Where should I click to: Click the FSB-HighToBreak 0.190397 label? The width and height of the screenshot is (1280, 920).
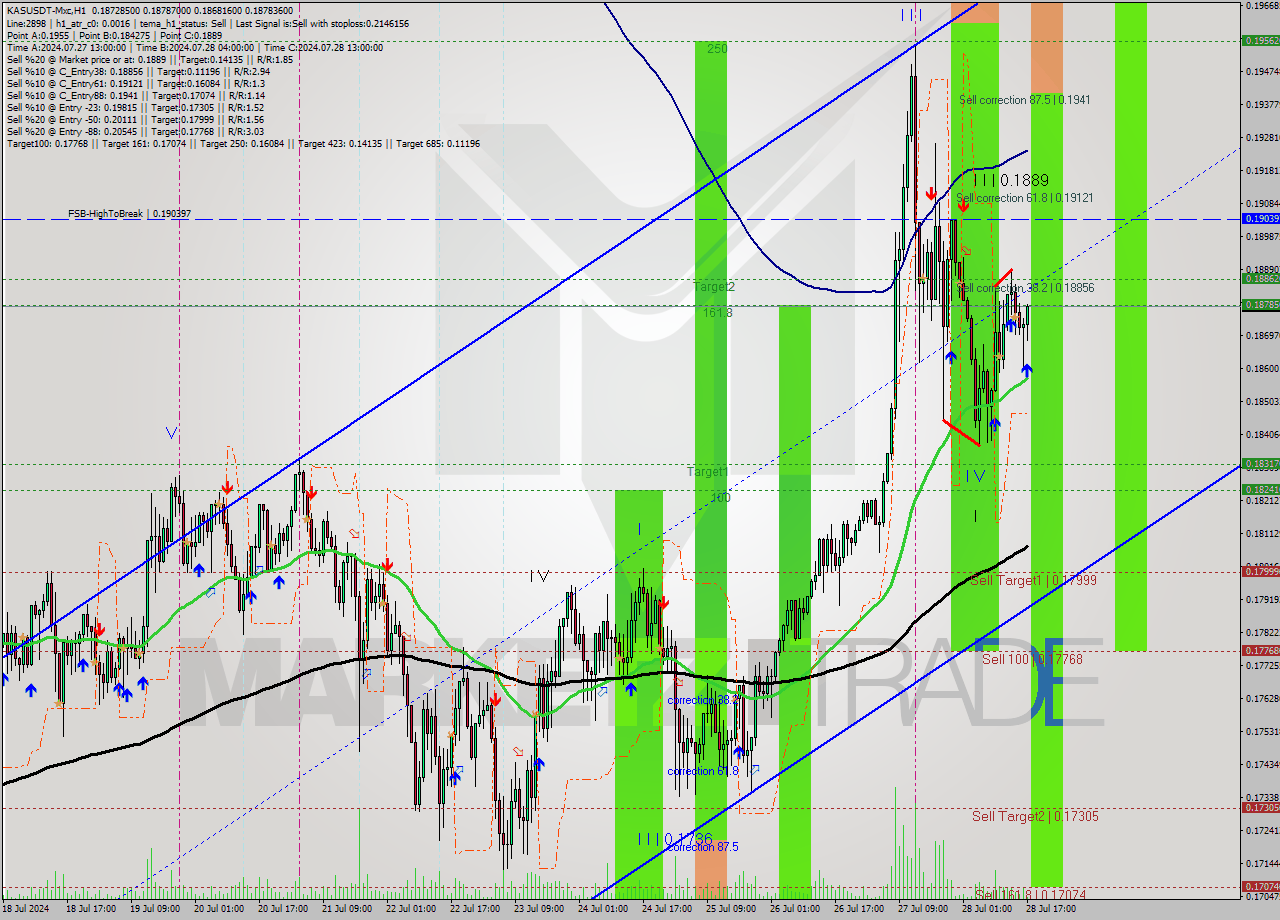(x=129, y=214)
